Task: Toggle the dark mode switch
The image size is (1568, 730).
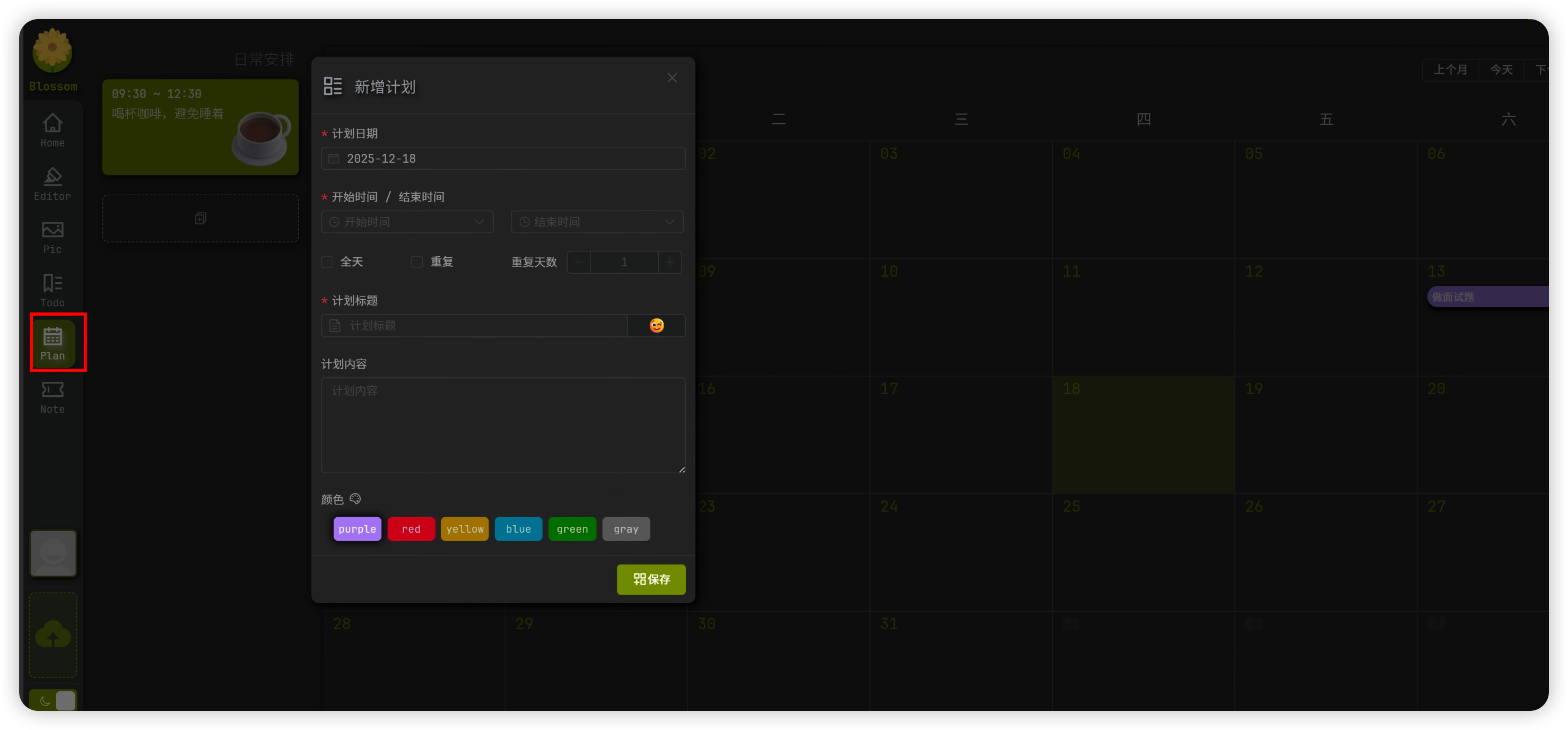Action: click(54, 700)
